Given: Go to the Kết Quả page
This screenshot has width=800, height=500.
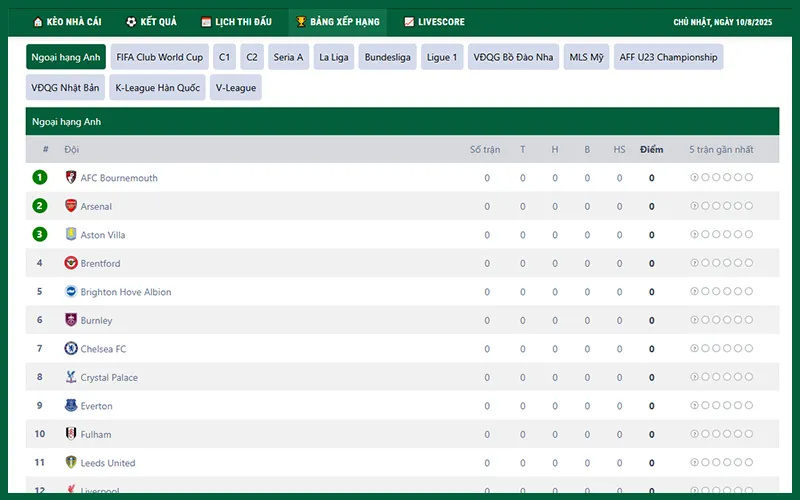Looking at the screenshot, I should [x=151, y=21].
